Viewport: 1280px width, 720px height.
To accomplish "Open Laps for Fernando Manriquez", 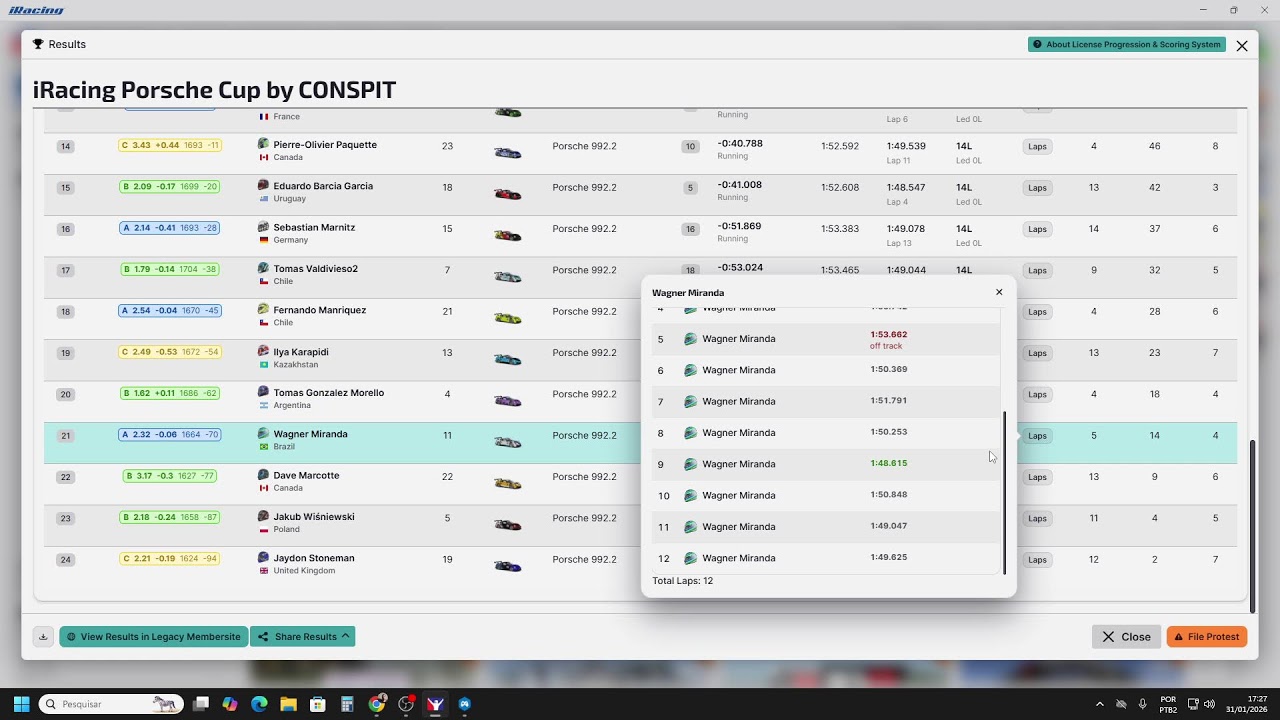I will [1037, 312].
